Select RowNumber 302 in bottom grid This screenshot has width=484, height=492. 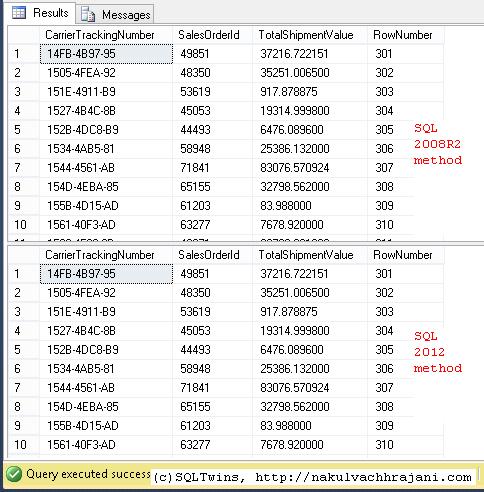pos(405,293)
